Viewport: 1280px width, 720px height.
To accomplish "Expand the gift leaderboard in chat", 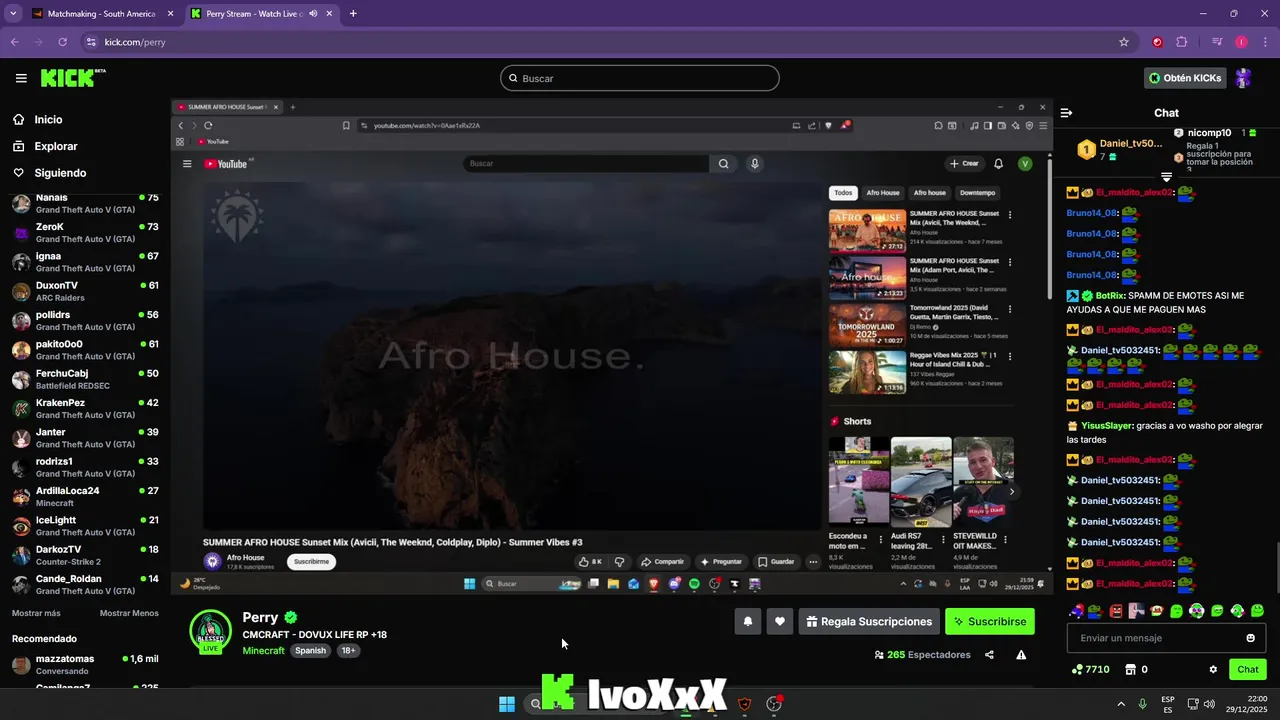I will tap(1166, 177).
